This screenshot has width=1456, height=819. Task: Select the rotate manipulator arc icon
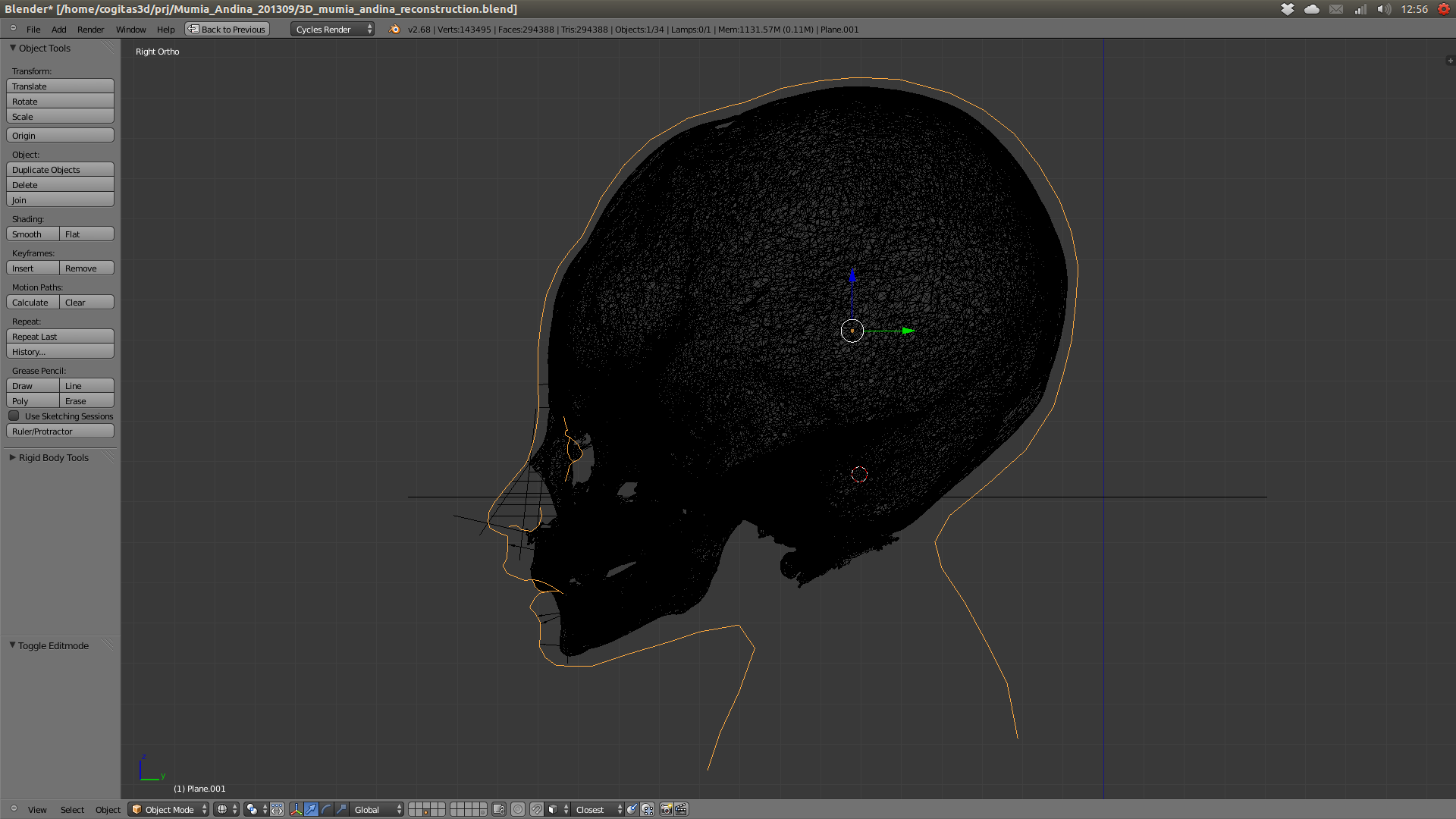(x=327, y=810)
